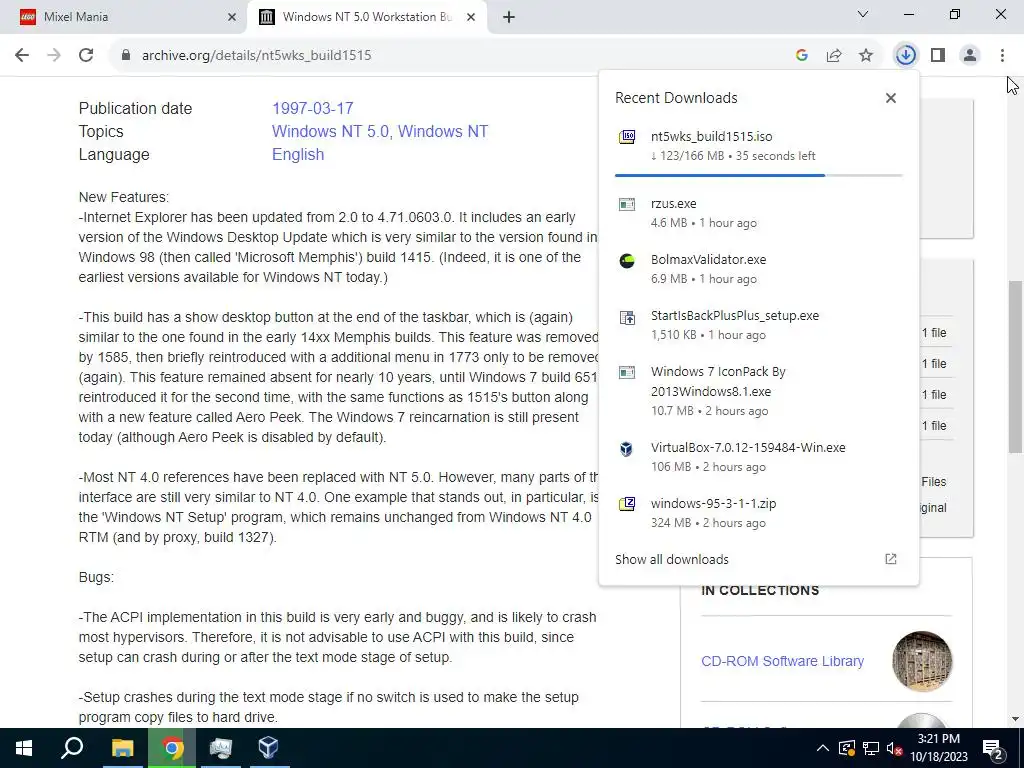The width and height of the screenshot is (1024, 768).
Task: Click the ISO file icon of nt5wks_build1515.iso
Action: click(x=627, y=136)
